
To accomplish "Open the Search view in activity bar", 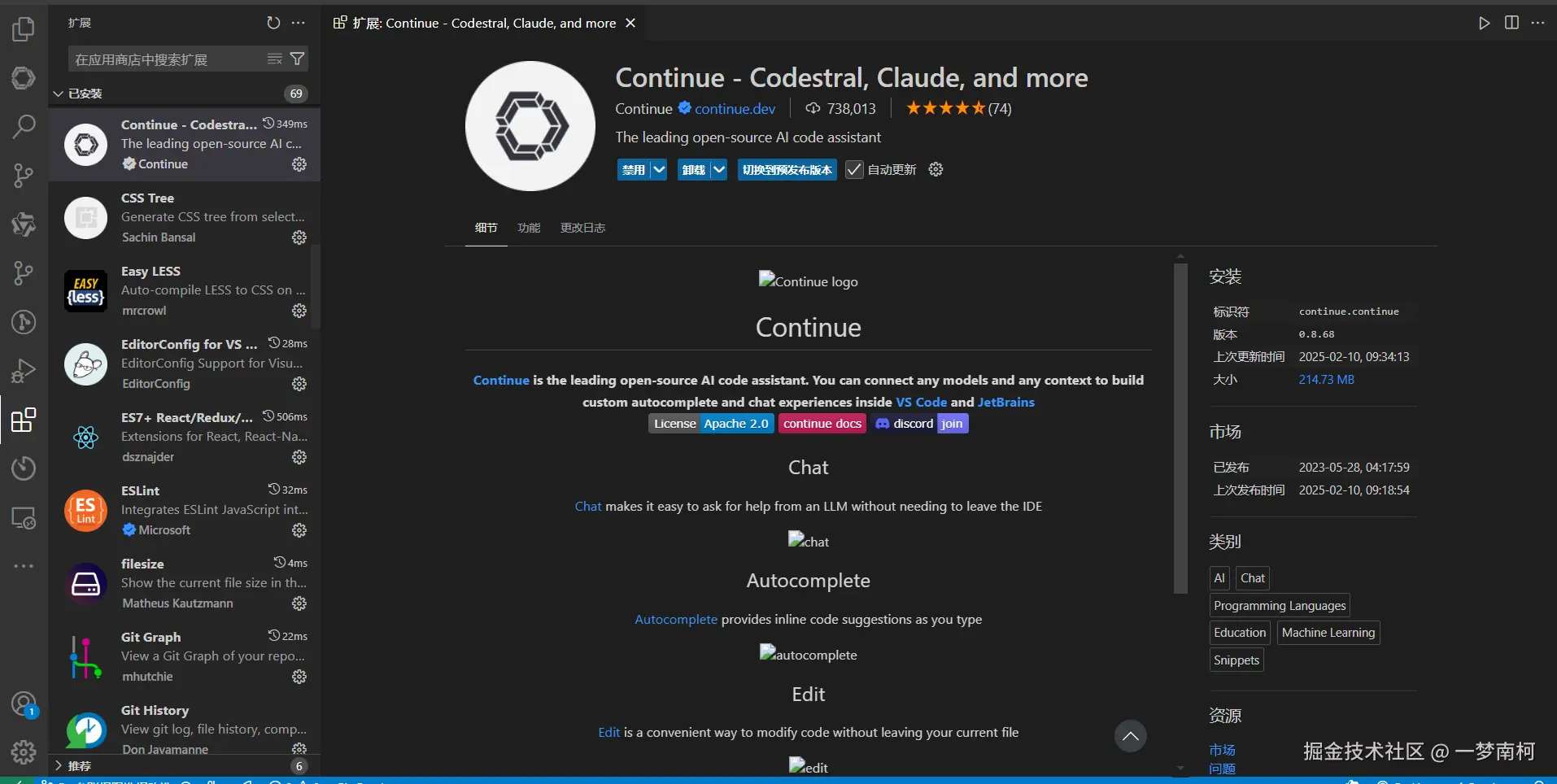I will [x=24, y=126].
